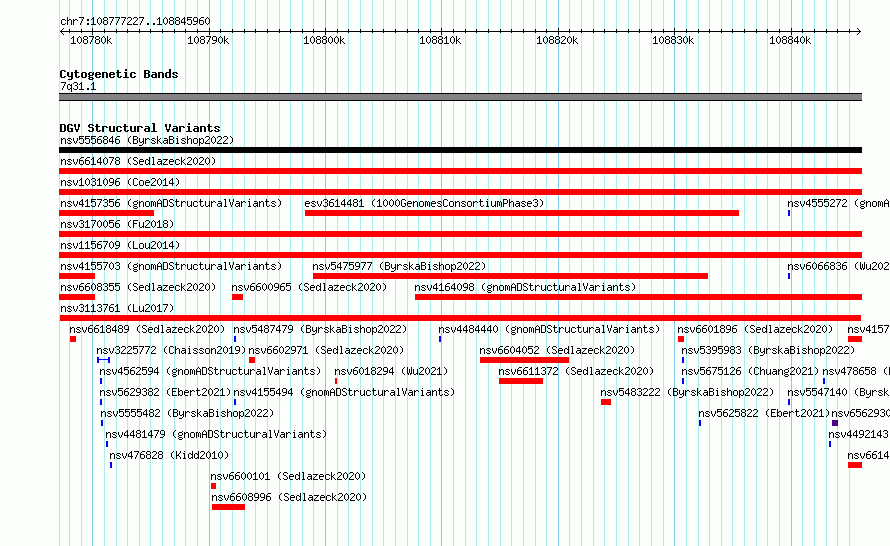Click red tick under nsv6018294

[x=336, y=381]
